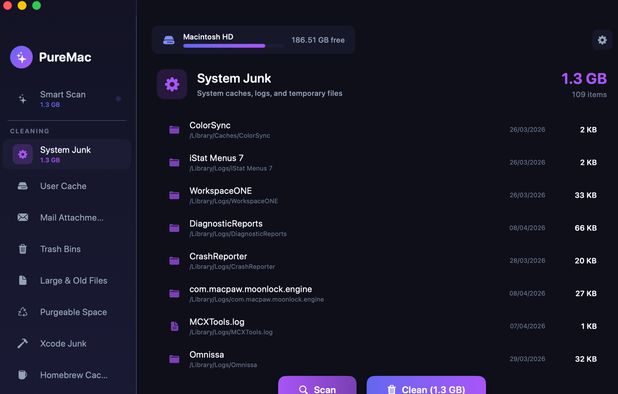
Task: Click the Macintosh HD disk icon
Action: click(169, 40)
